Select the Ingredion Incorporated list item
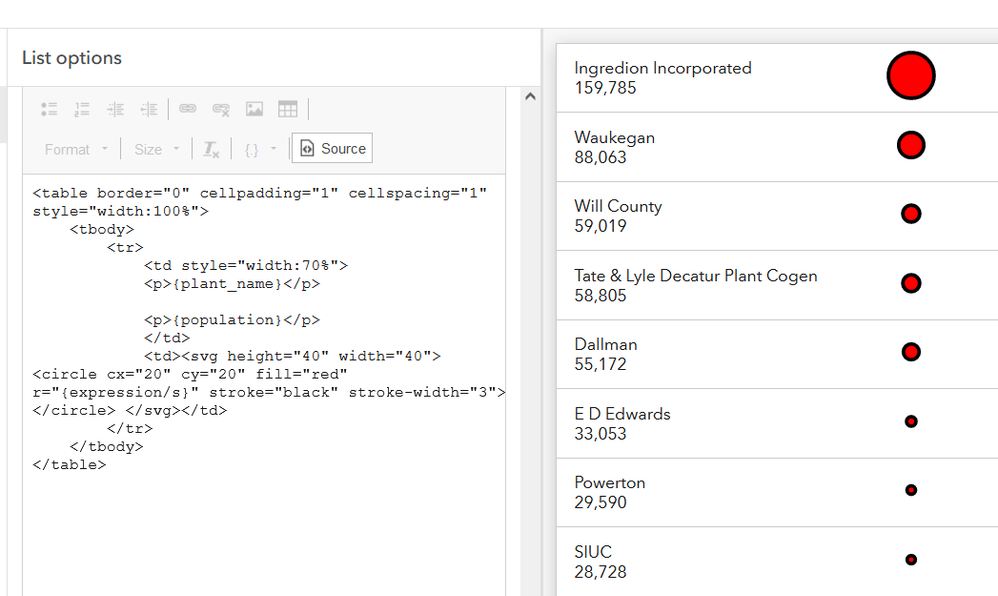The height and width of the screenshot is (596, 998). [x=777, y=78]
